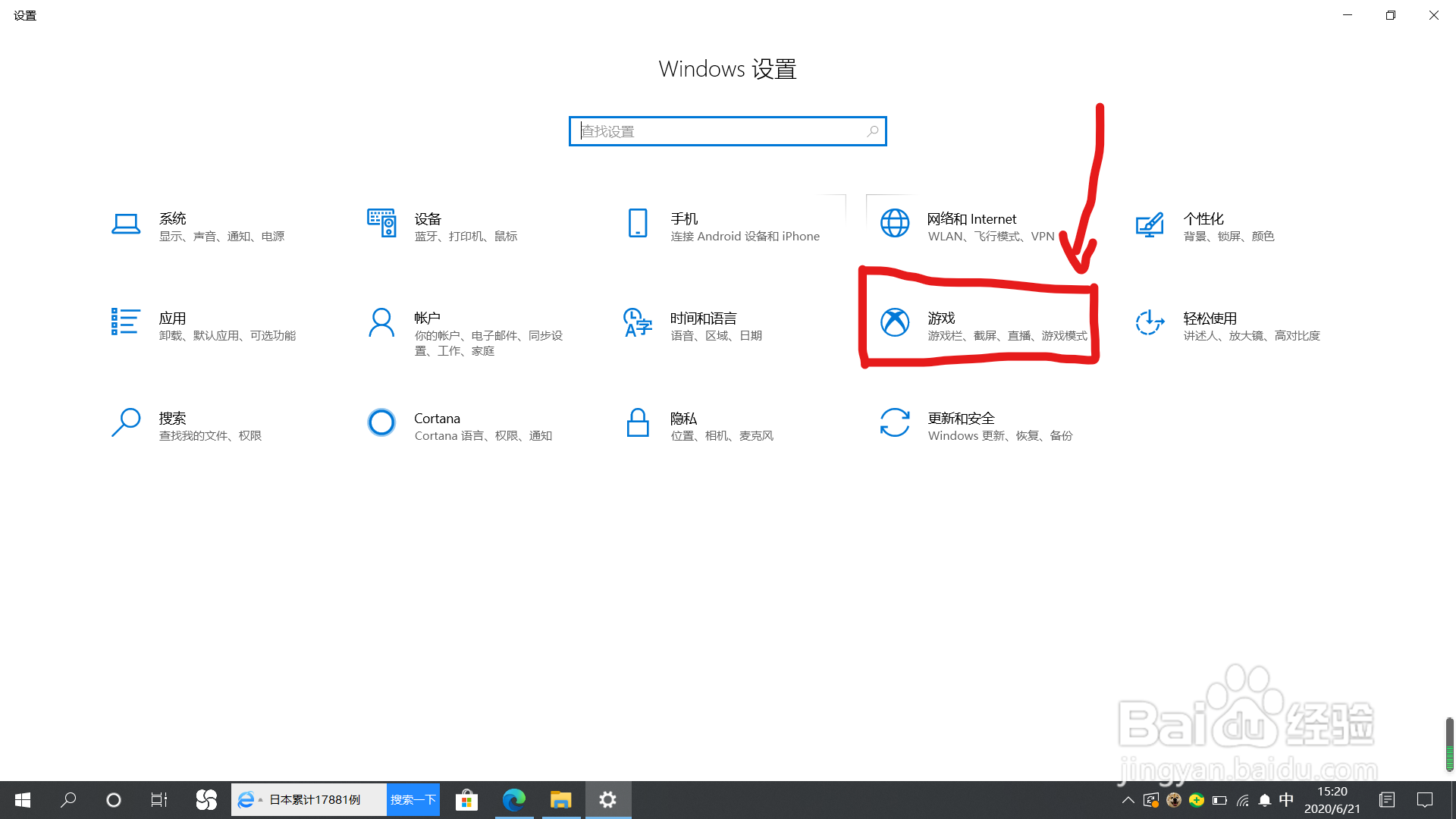The height and width of the screenshot is (819, 1456).
Task: Expand hidden system tray icons
Action: (x=1128, y=800)
